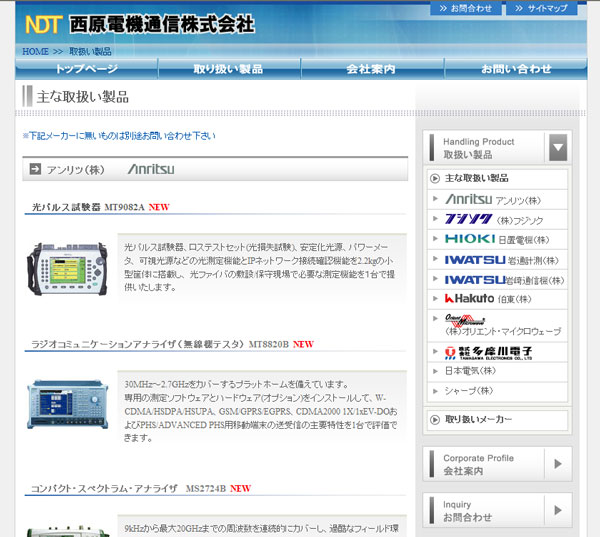This screenshot has width=600, height=537.
Task: Select the 会社案内 navigation tab
Action: click(x=371, y=69)
